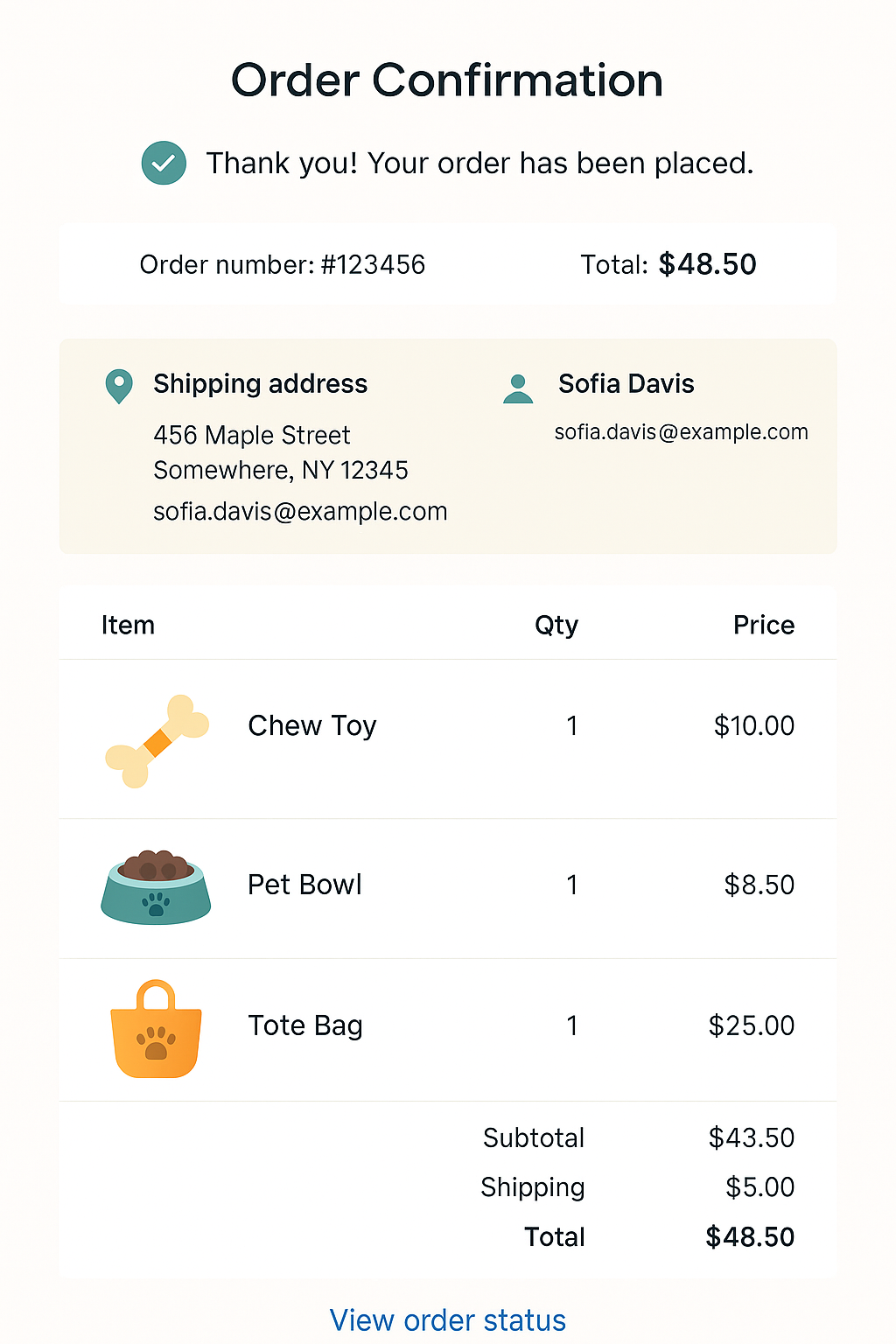896x1344 pixels.
Task: Click the email under the shipping address
Action: pyautogui.click(x=300, y=511)
